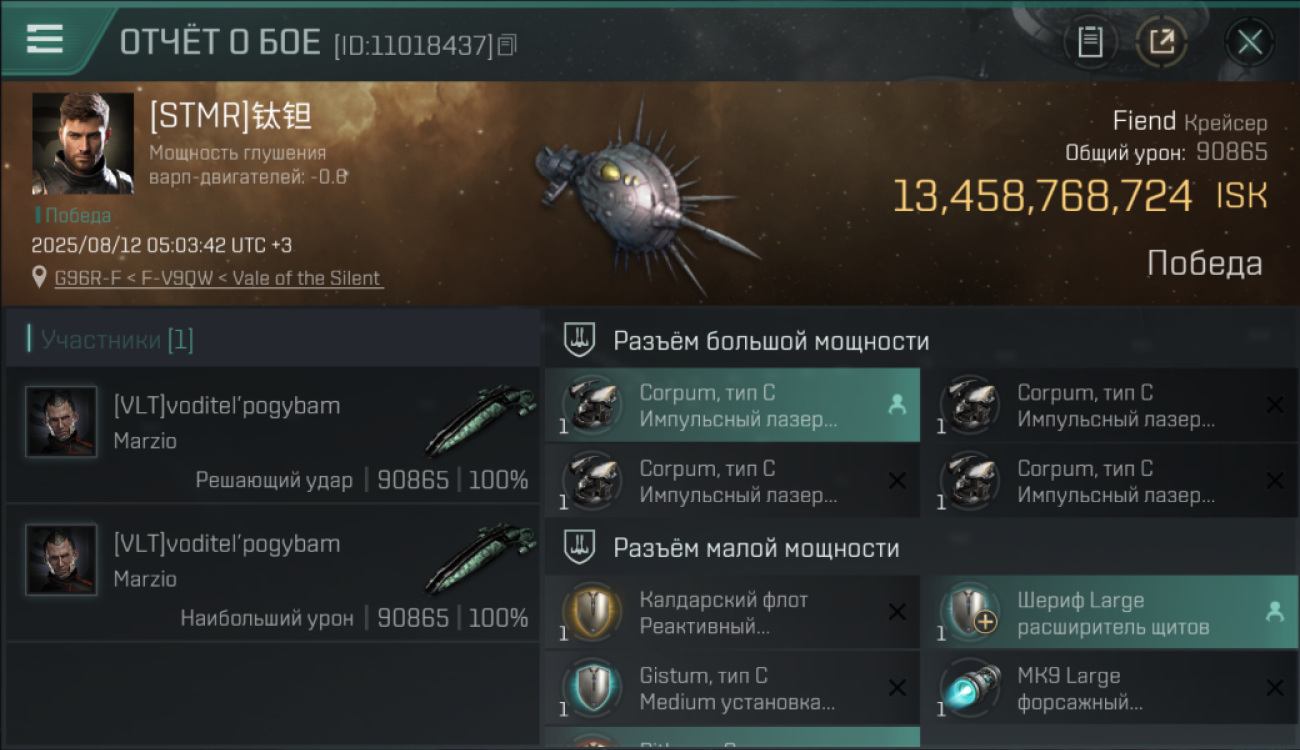1300x750 pixels.
Task: Click the STMR pilot portrait
Action: tap(83, 144)
